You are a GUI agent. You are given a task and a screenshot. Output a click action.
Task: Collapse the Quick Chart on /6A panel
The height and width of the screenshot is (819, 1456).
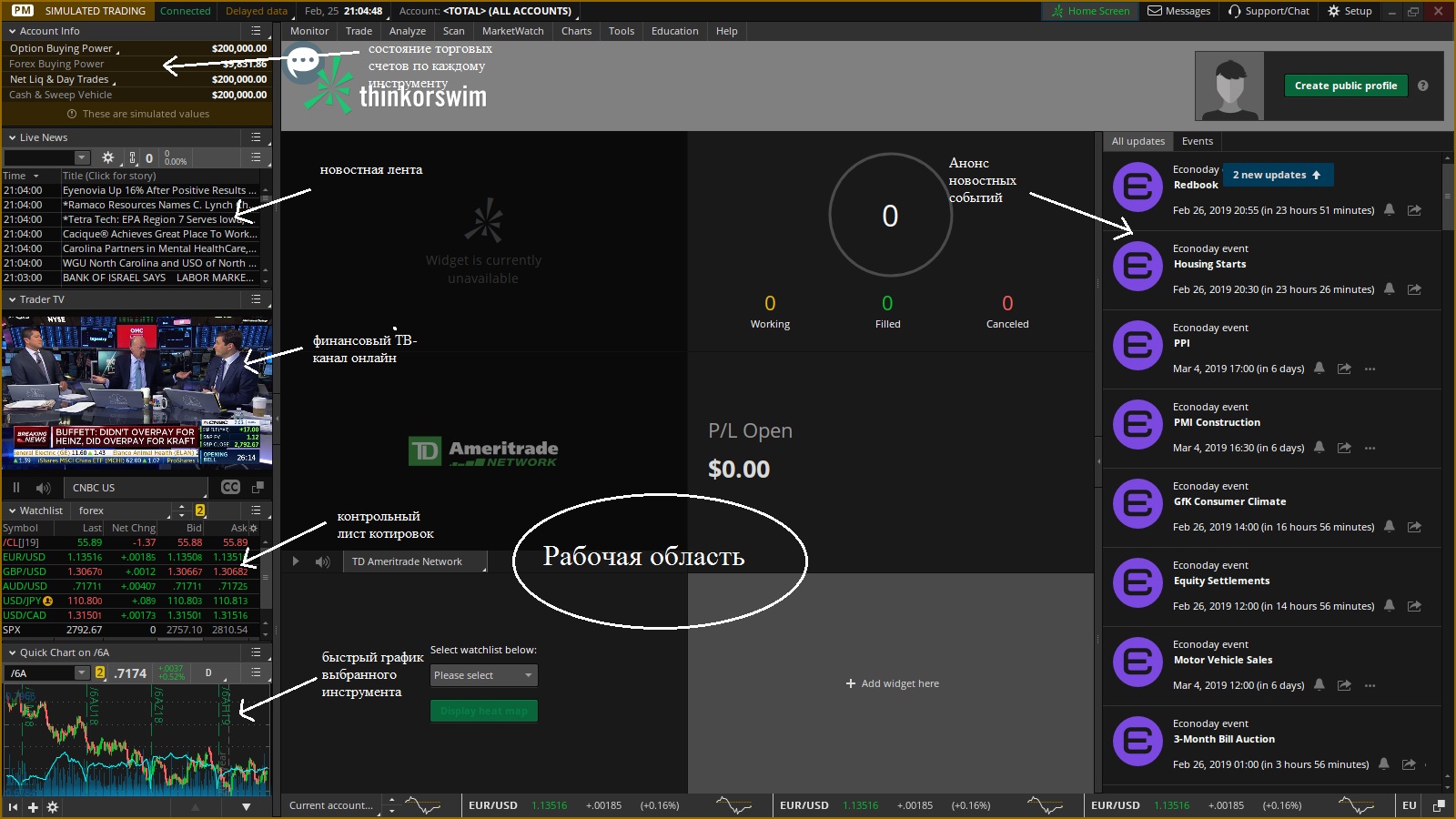click(x=12, y=652)
